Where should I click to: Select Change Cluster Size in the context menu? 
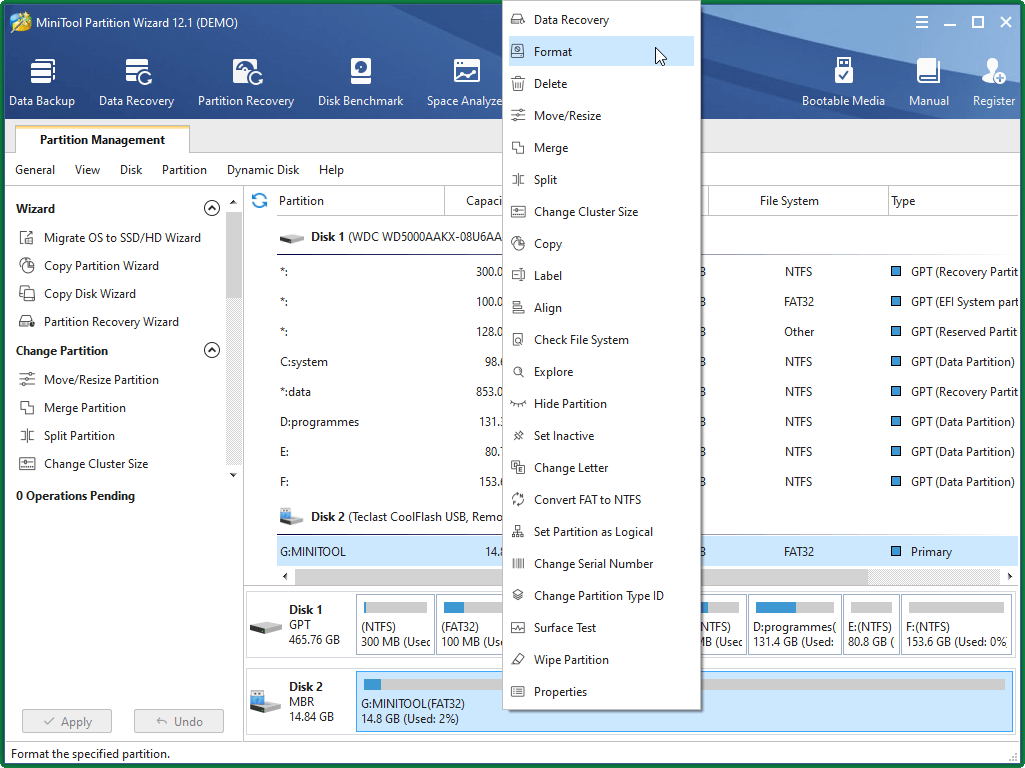point(601,212)
